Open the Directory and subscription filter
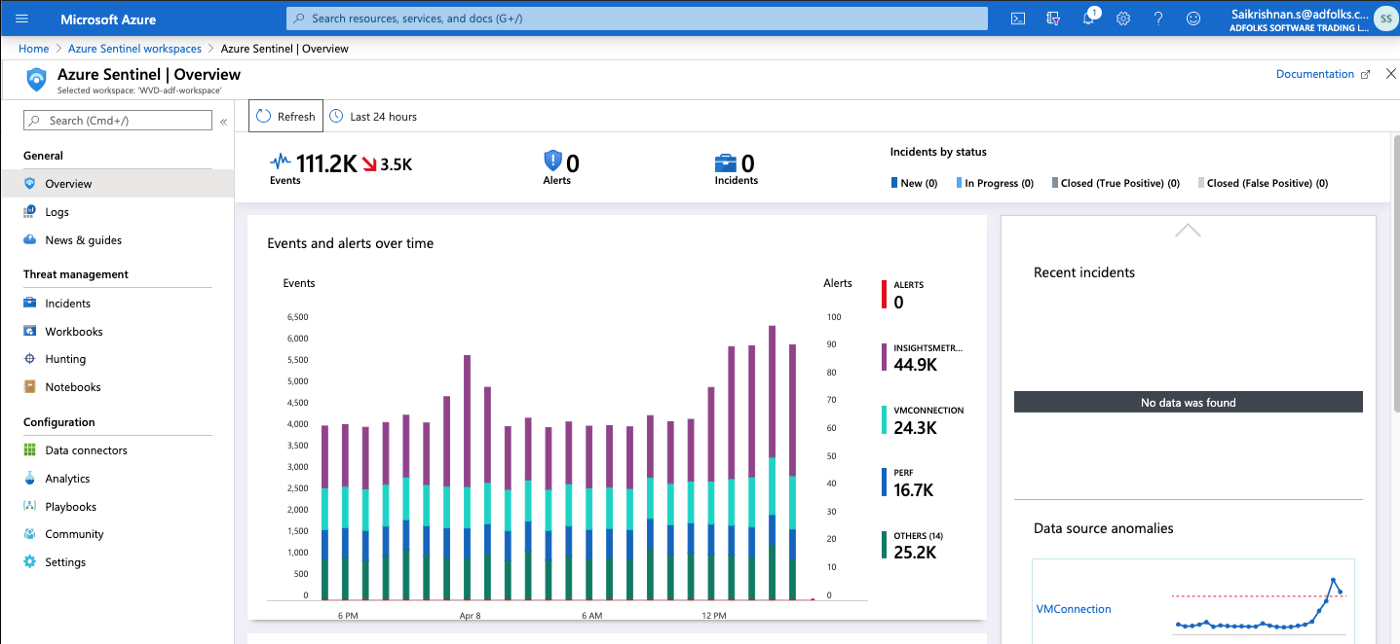Viewport: 1400px width, 644px height. point(1052,19)
